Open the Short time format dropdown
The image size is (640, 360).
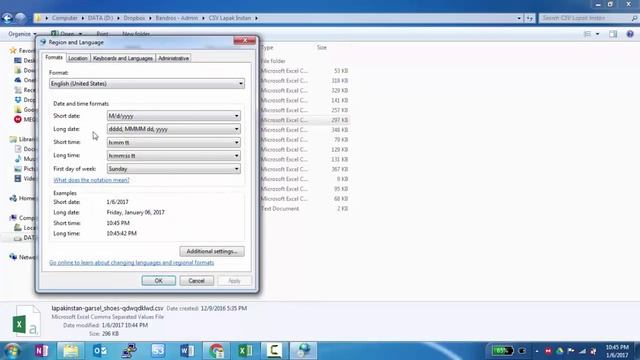[236, 142]
